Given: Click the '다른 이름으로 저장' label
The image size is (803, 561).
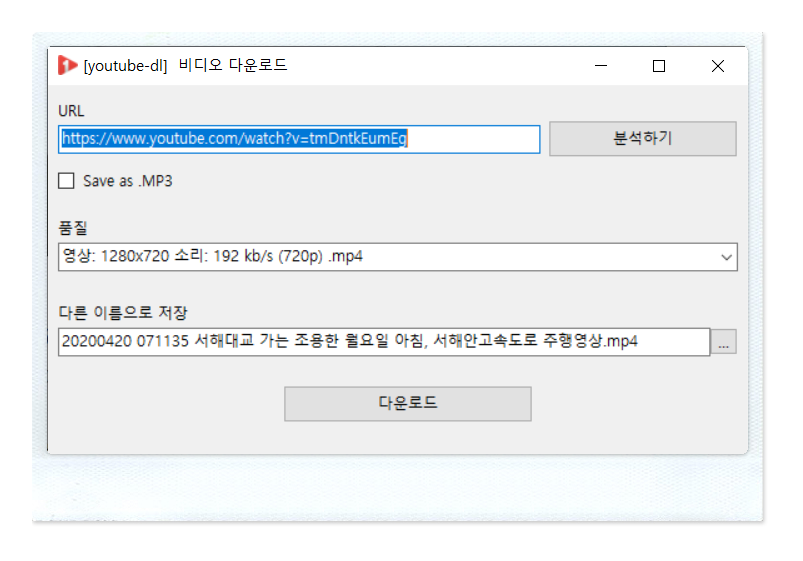Looking at the screenshot, I should point(123,313).
